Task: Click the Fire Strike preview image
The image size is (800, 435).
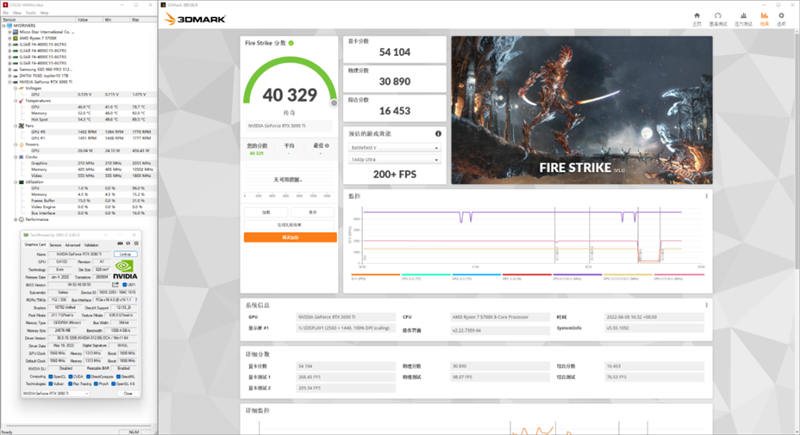Action: 582,110
